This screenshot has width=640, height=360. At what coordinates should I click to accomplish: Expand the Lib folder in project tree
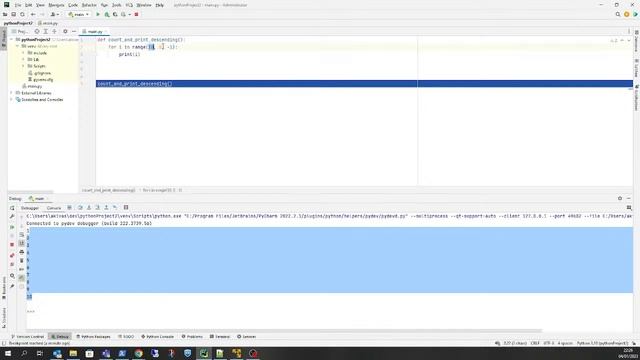point(23,59)
